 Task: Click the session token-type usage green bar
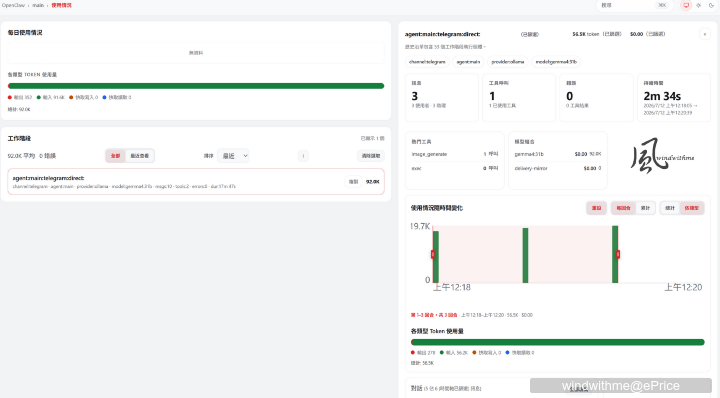click(x=557, y=342)
